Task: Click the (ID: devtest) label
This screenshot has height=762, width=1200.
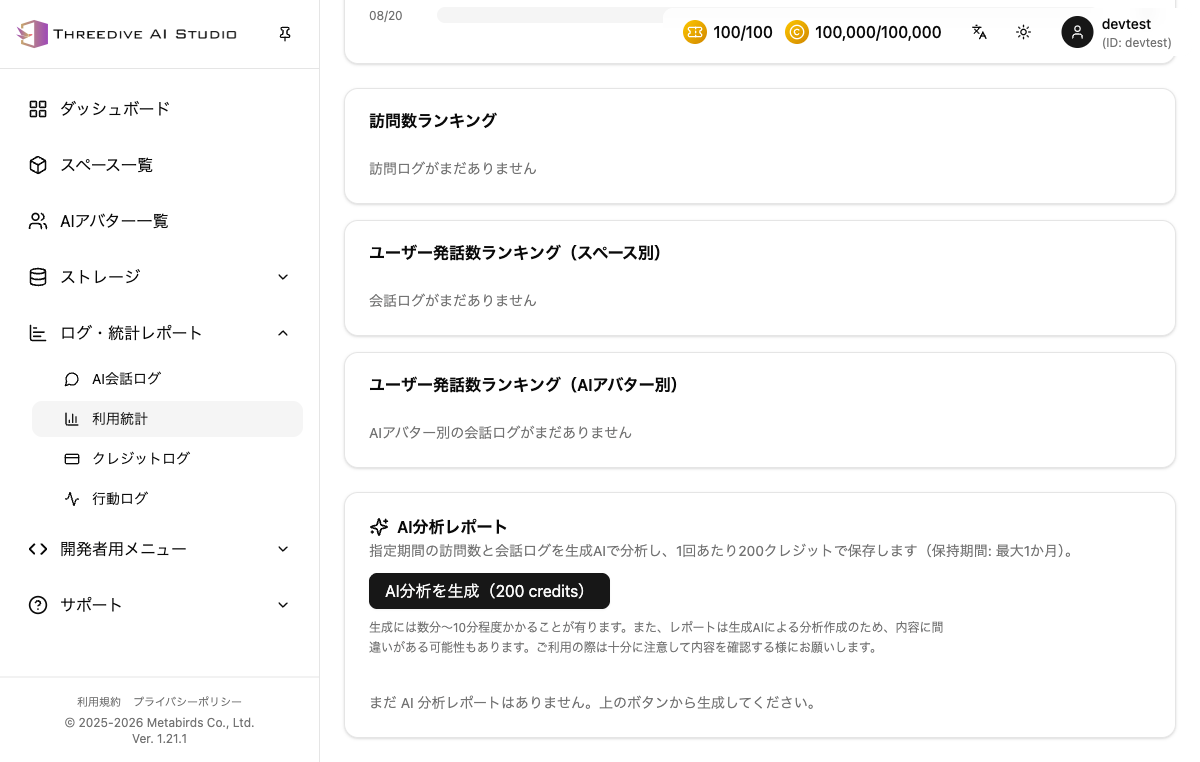Action: pyautogui.click(x=1136, y=43)
